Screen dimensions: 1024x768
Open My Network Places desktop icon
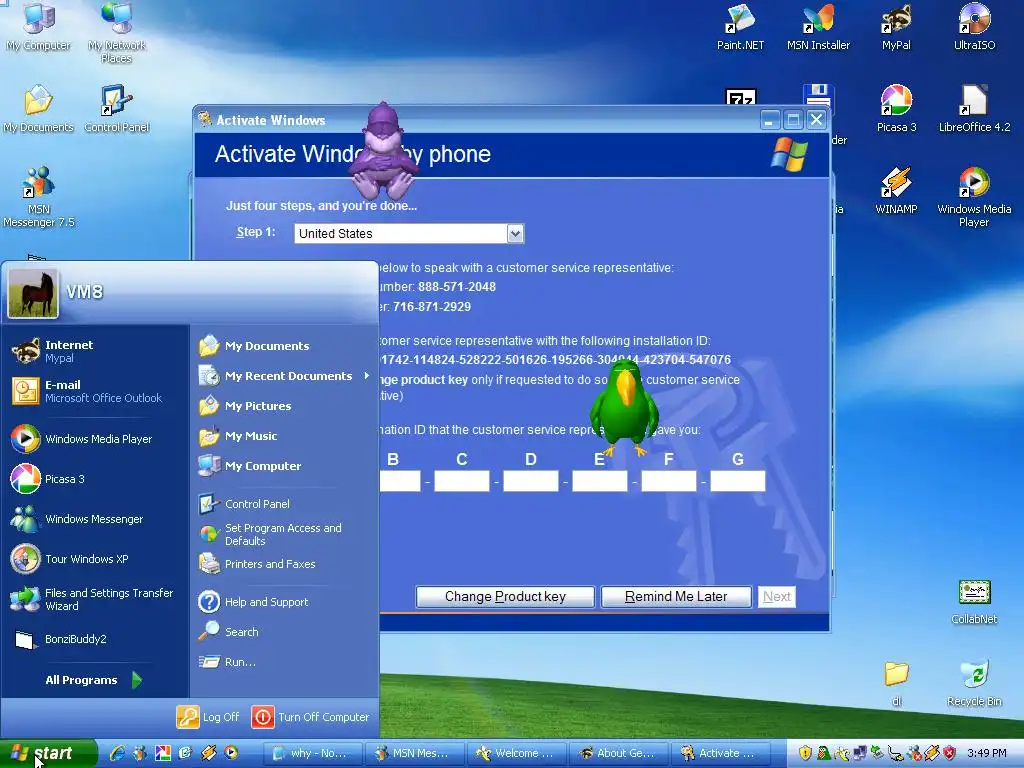click(117, 31)
